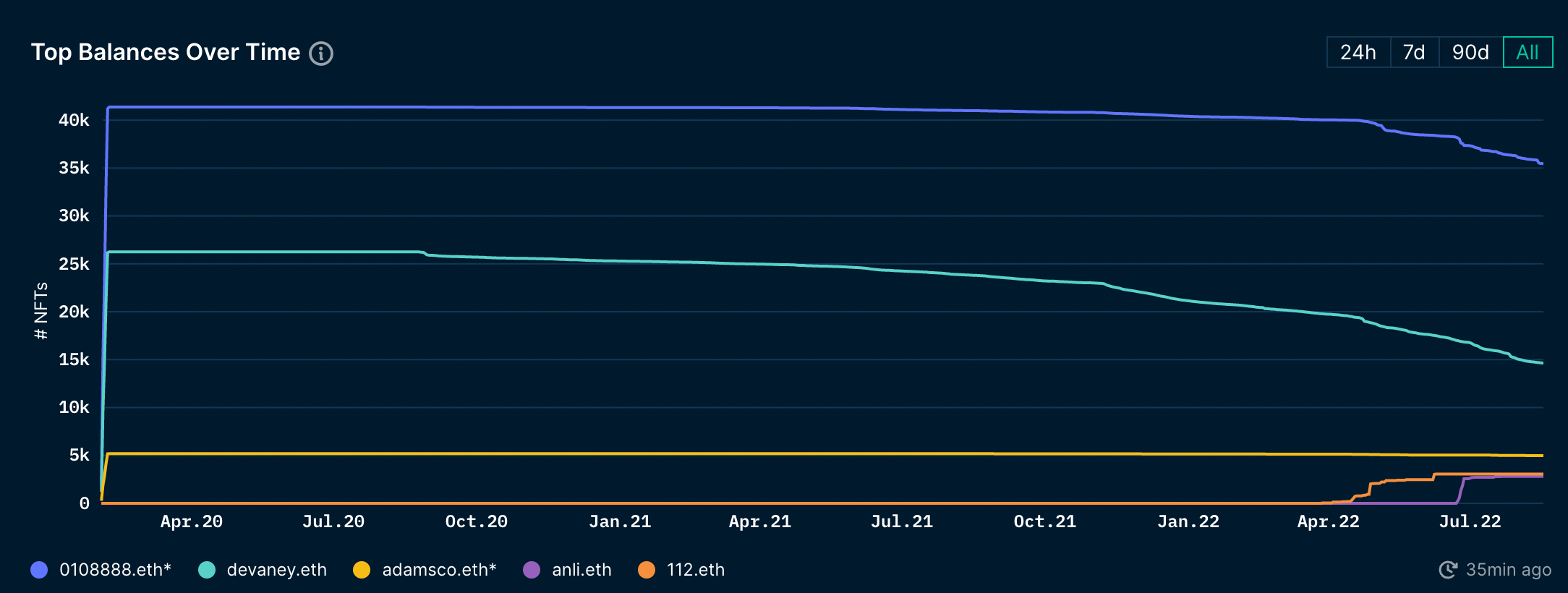Click the refresh icon near 35min ago
This screenshot has height=593, width=1568.
[1448, 570]
